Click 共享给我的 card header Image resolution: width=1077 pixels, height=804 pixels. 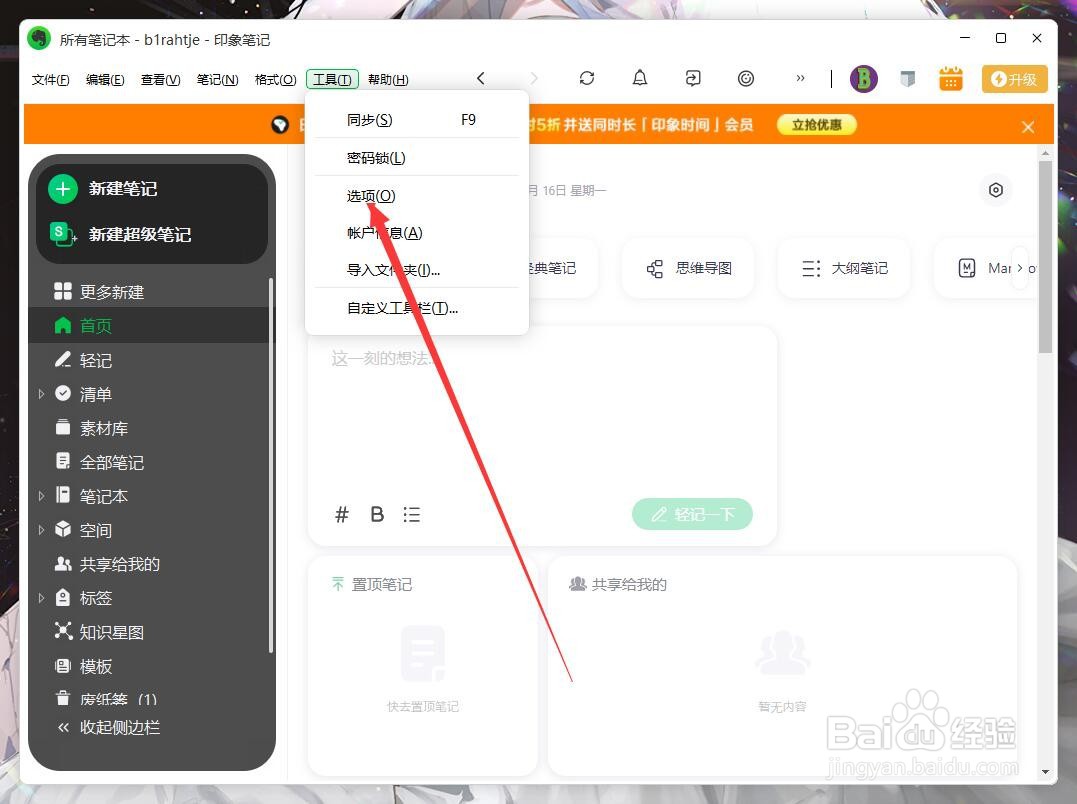coord(618,584)
